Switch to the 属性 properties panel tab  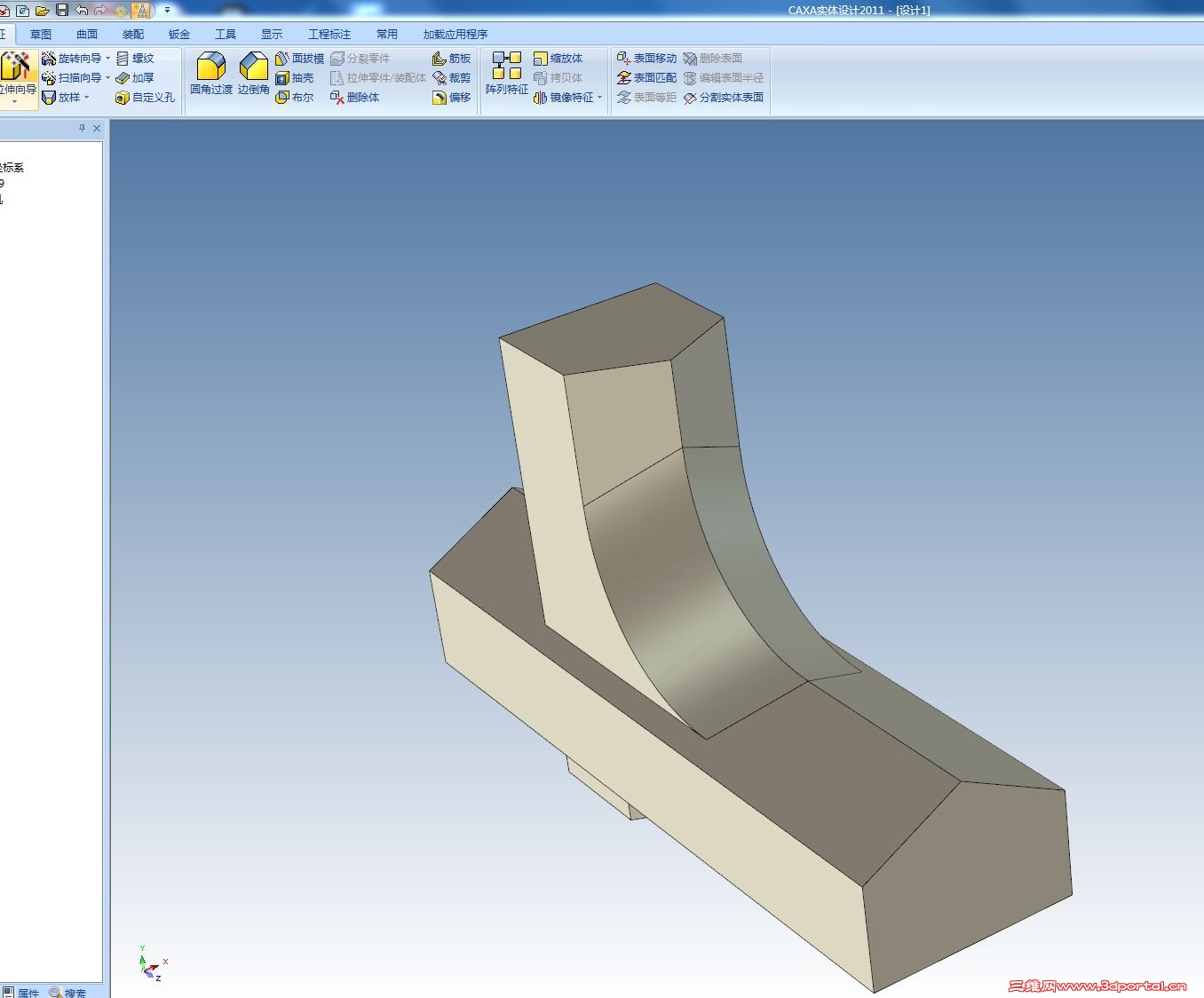21,993
